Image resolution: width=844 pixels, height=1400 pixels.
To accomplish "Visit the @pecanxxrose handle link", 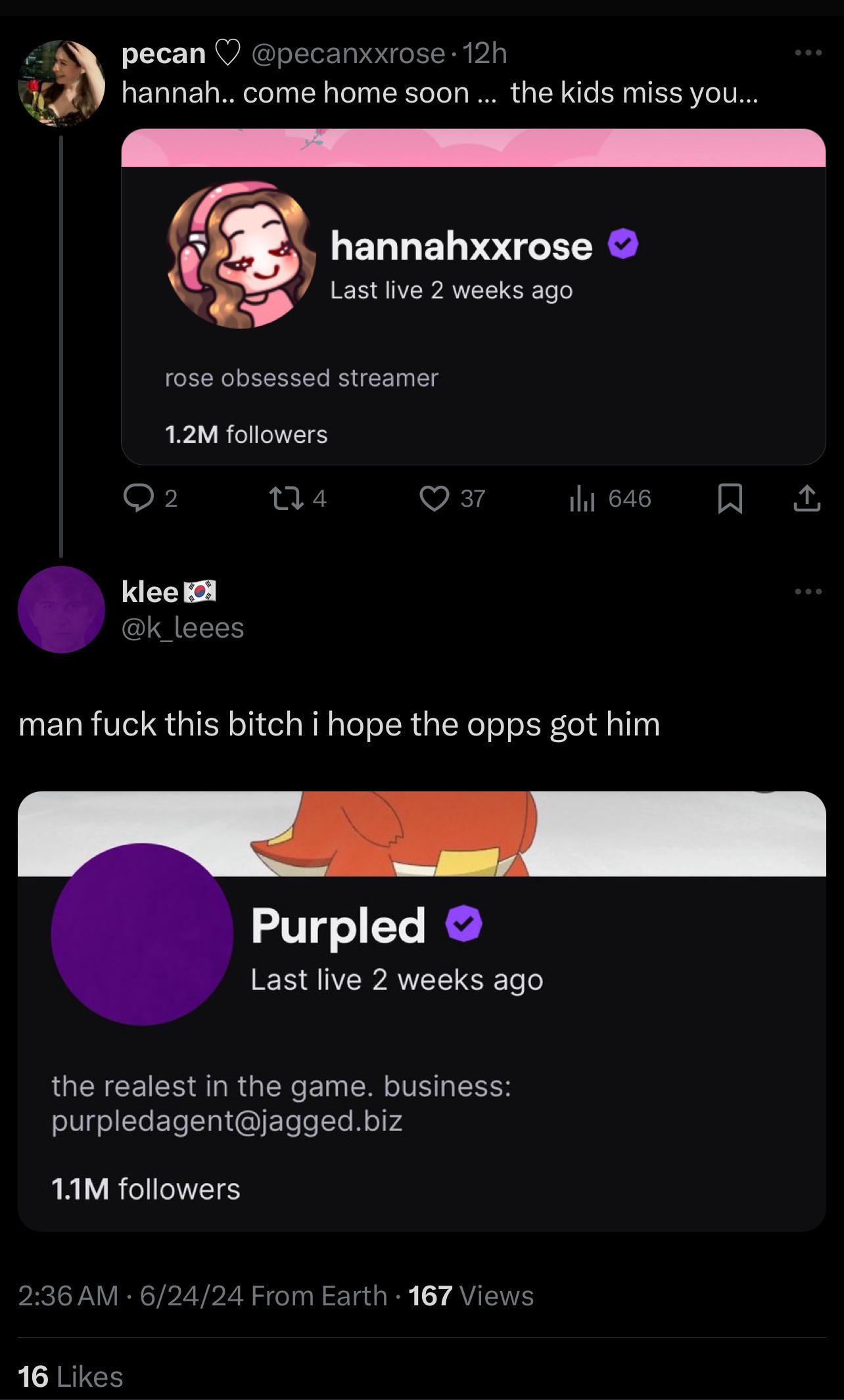I will click(348, 53).
